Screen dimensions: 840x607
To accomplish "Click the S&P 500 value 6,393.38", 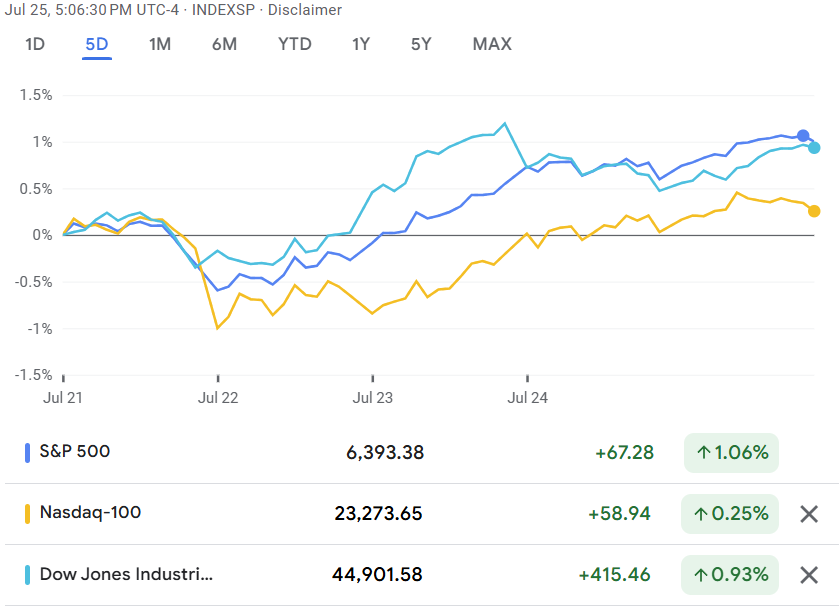I will (x=385, y=453).
